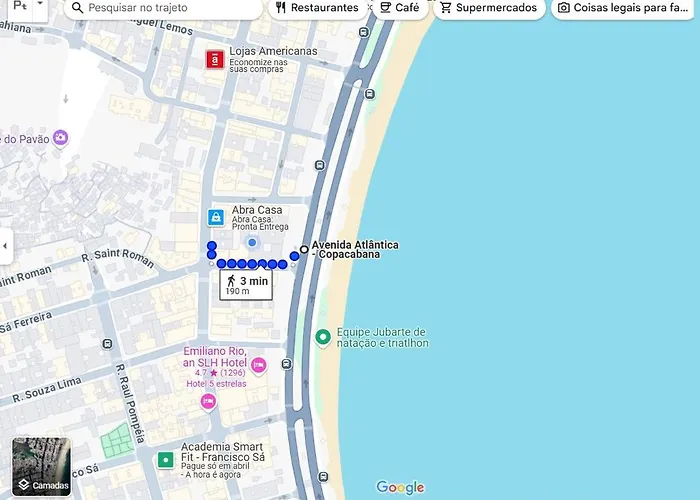This screenshot has width=700, height=500.
Task: Filter by Restaurantes chip
Action: (x=317, y=8)
